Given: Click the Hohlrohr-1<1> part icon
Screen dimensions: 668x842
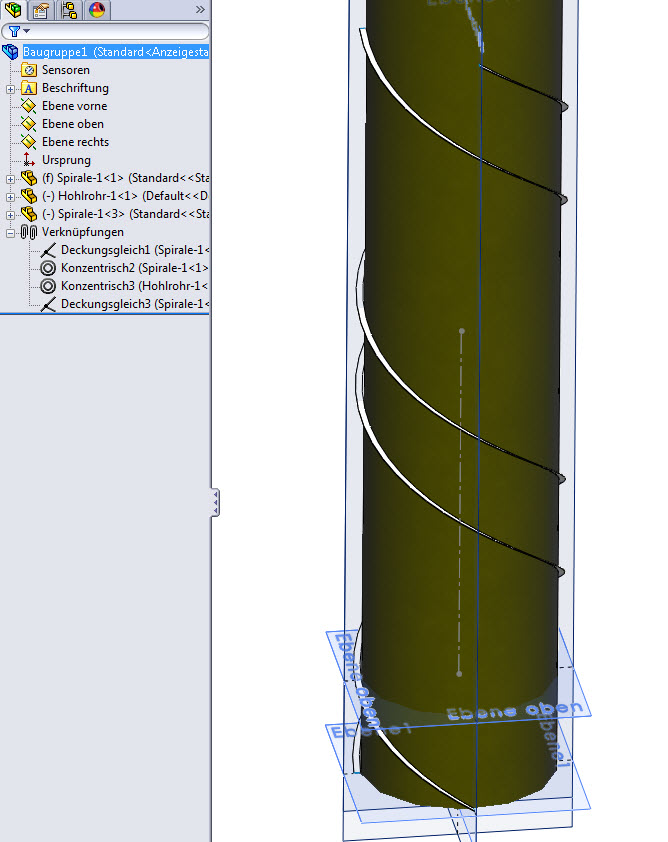Looking at the screenshot, I should (28, 196).
